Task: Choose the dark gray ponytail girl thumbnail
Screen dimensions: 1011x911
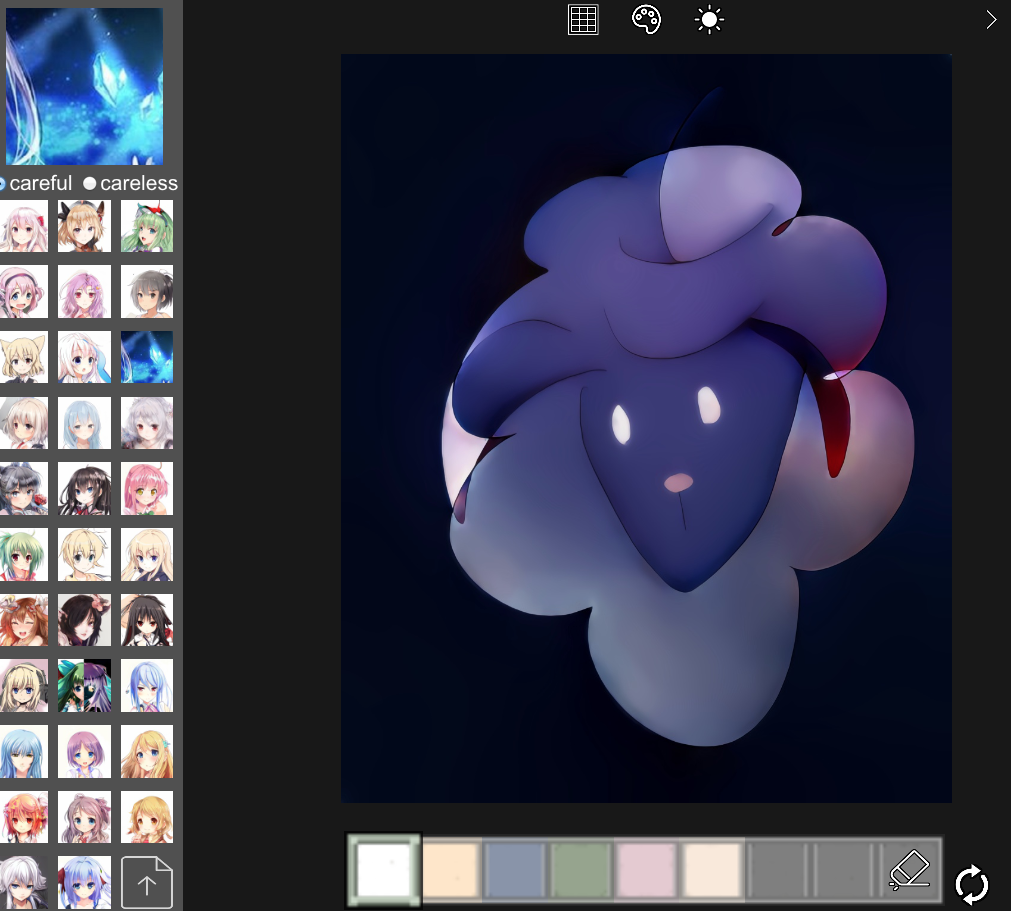Action: click(x=147, y=291)
